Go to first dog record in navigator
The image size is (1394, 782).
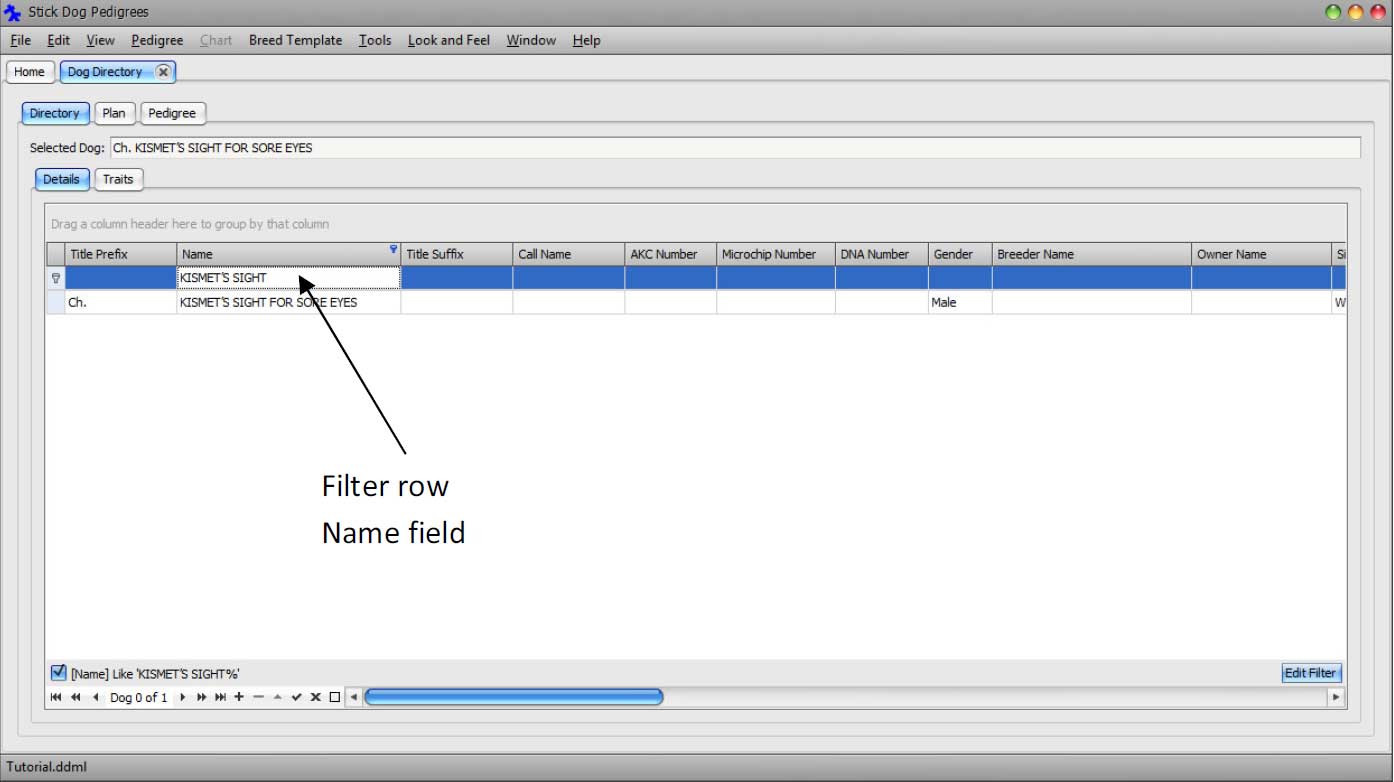[x=55, y=697]
